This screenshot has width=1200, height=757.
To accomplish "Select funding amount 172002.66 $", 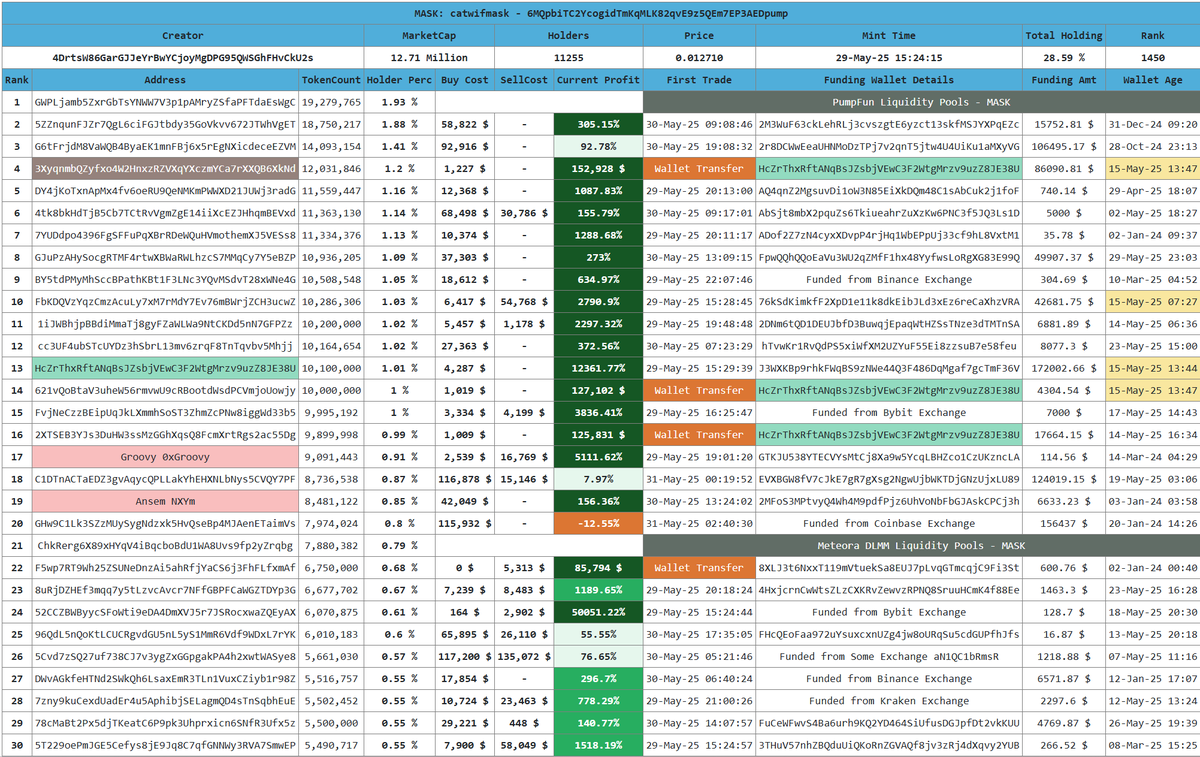I will [x=1063, y=368].
